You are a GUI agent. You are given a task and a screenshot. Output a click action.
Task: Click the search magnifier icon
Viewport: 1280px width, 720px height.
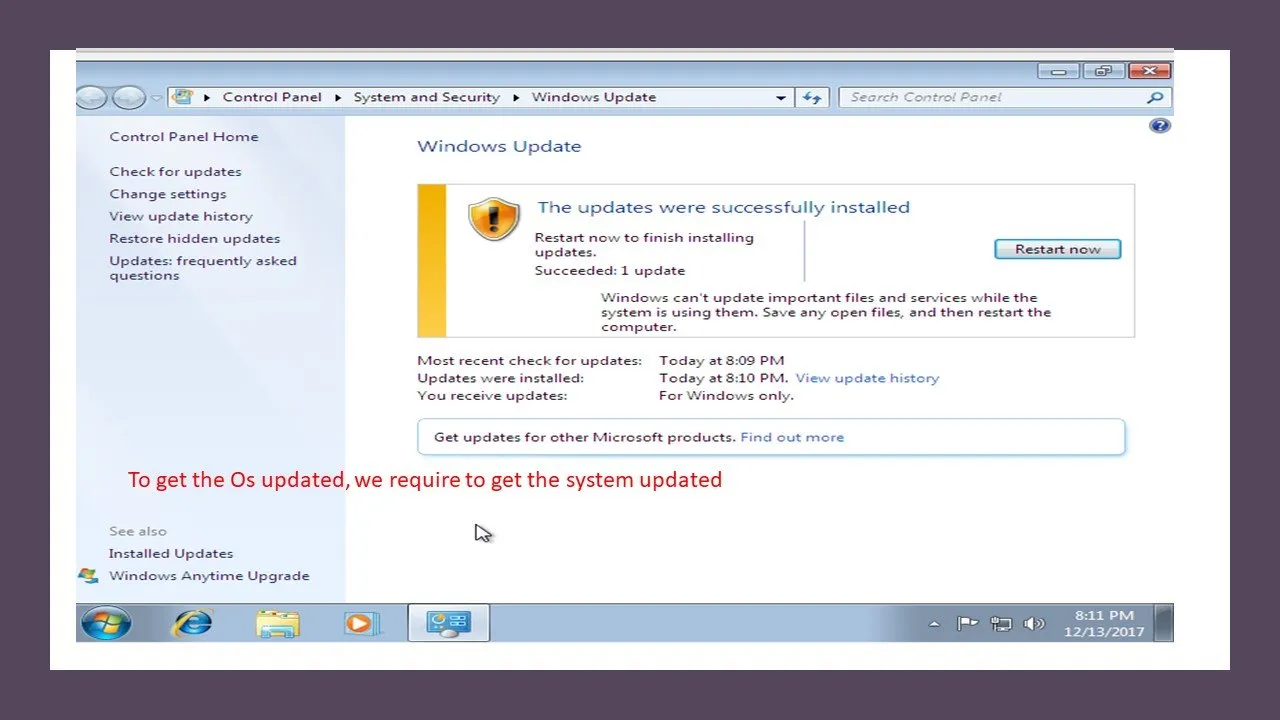[1155, 97]
